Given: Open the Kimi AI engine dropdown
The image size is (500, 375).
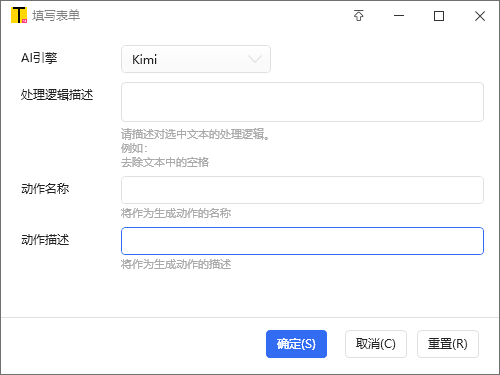Looking at the screenshot, I should 196,59.
